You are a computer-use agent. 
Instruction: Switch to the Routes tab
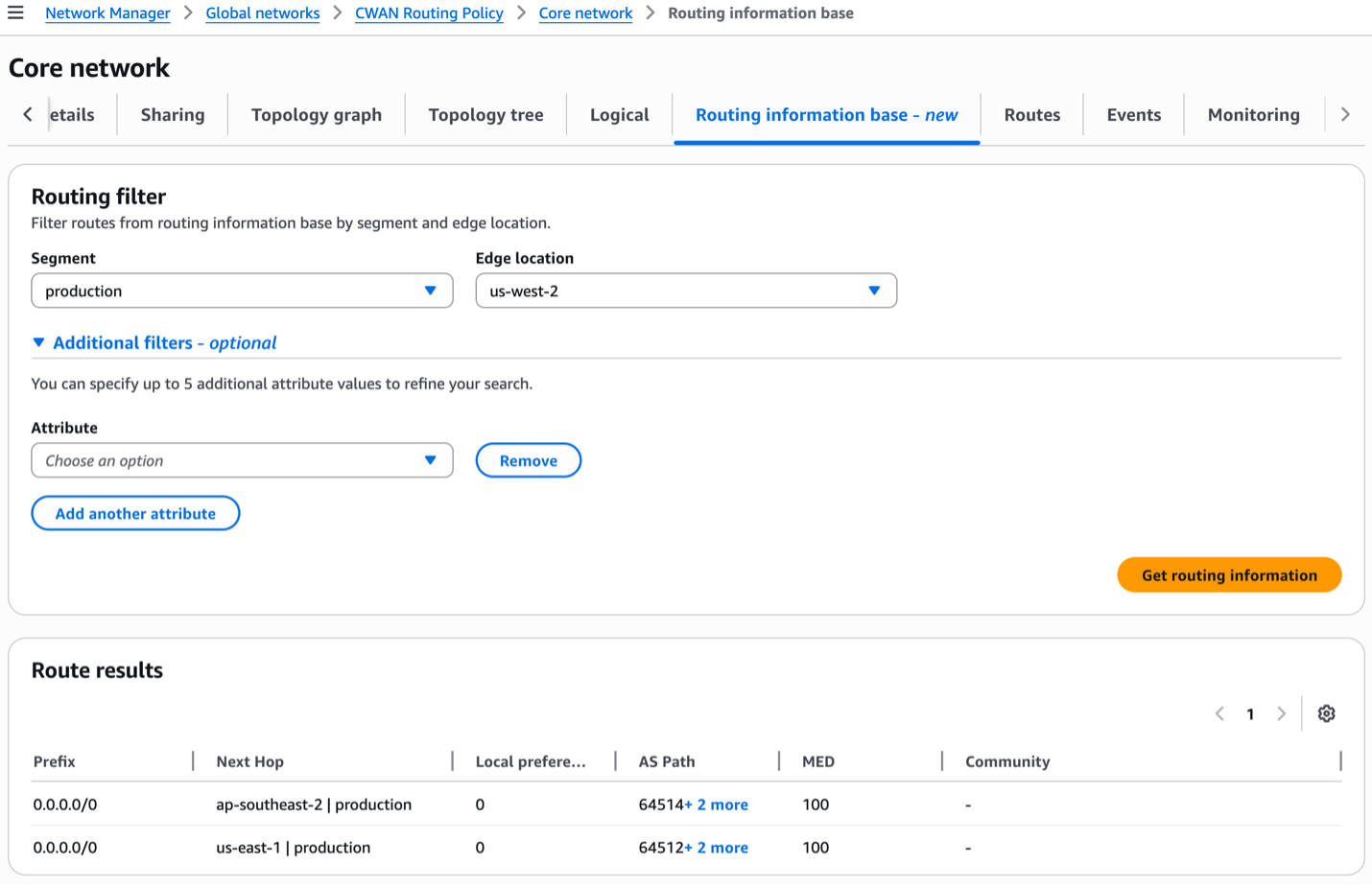point(1031,114)
